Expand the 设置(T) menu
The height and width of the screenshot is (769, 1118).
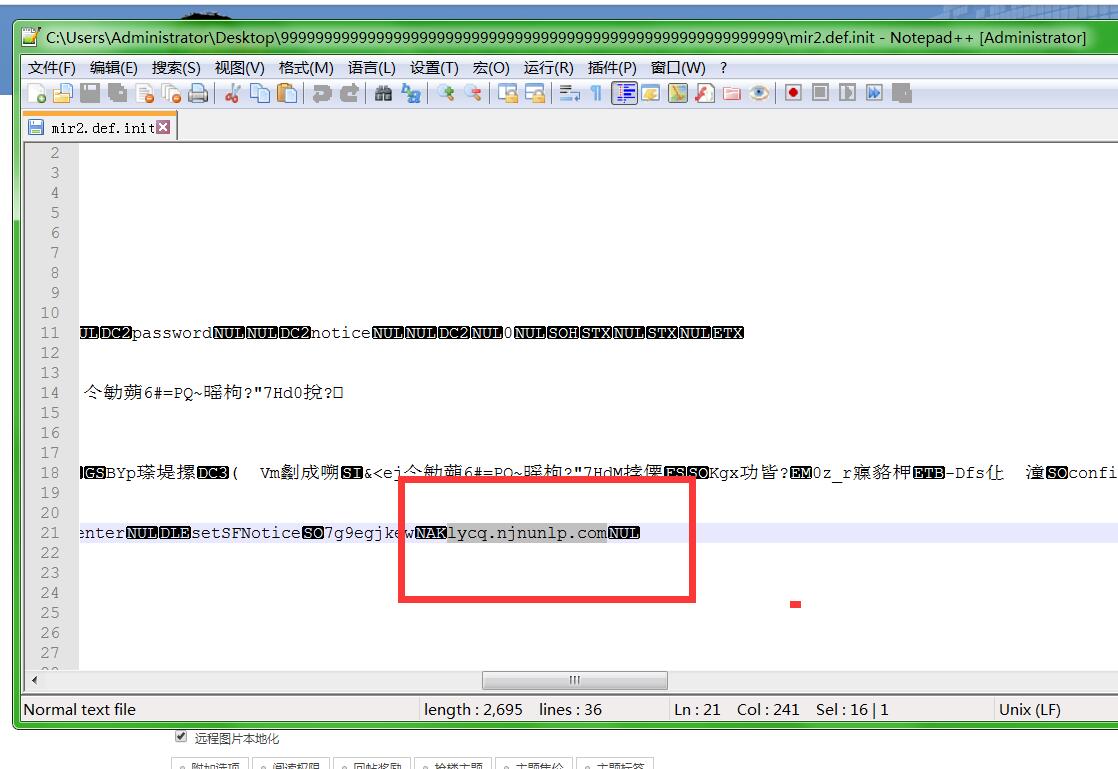point(434,68)
